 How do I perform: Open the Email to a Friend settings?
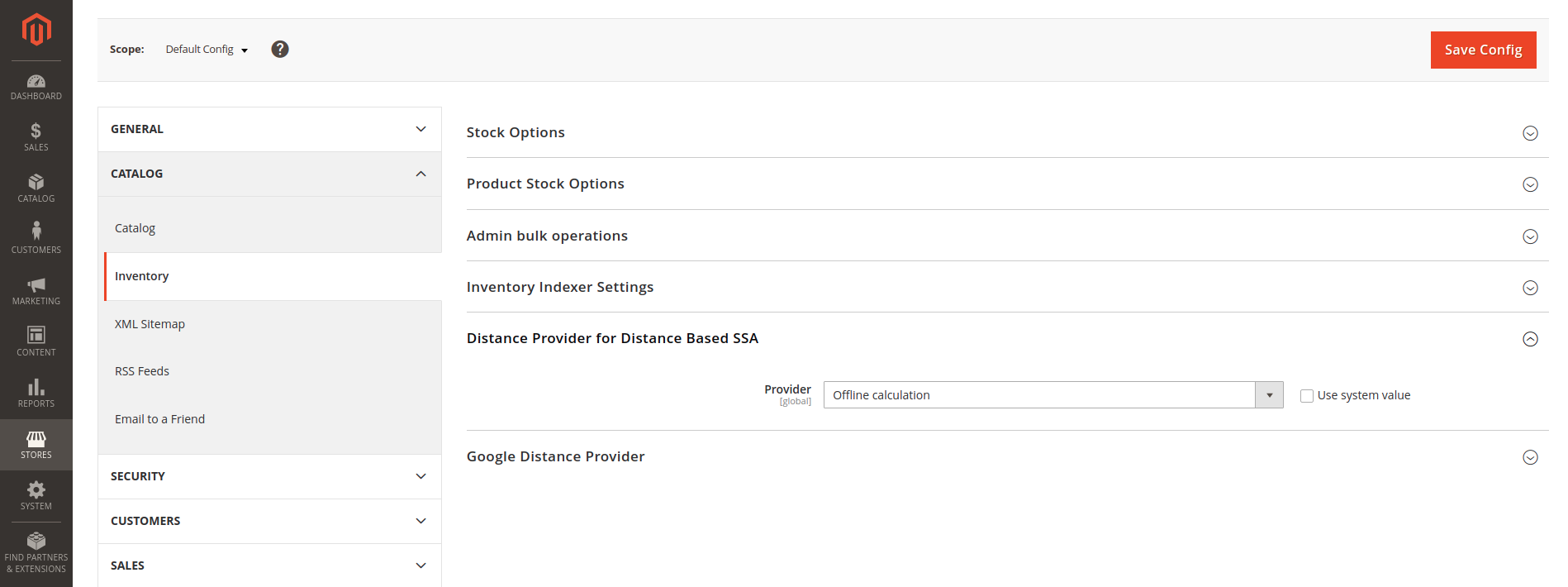[159, 419]
